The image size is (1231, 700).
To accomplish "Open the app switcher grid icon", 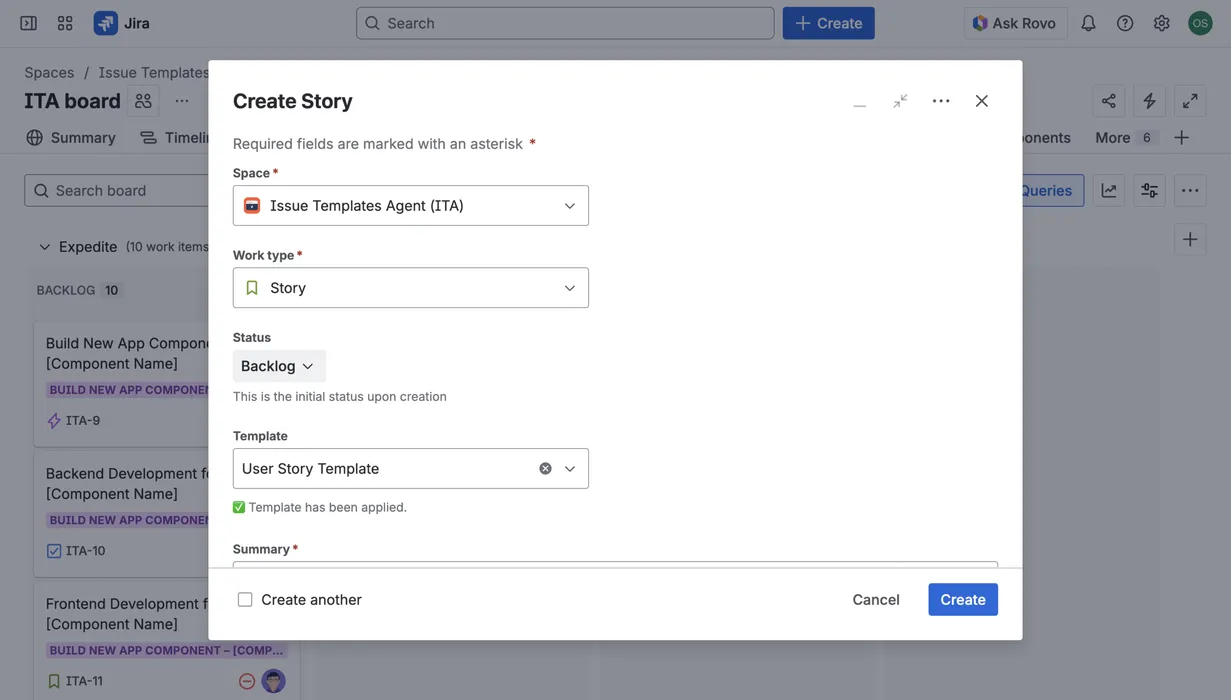I will 65,23.
